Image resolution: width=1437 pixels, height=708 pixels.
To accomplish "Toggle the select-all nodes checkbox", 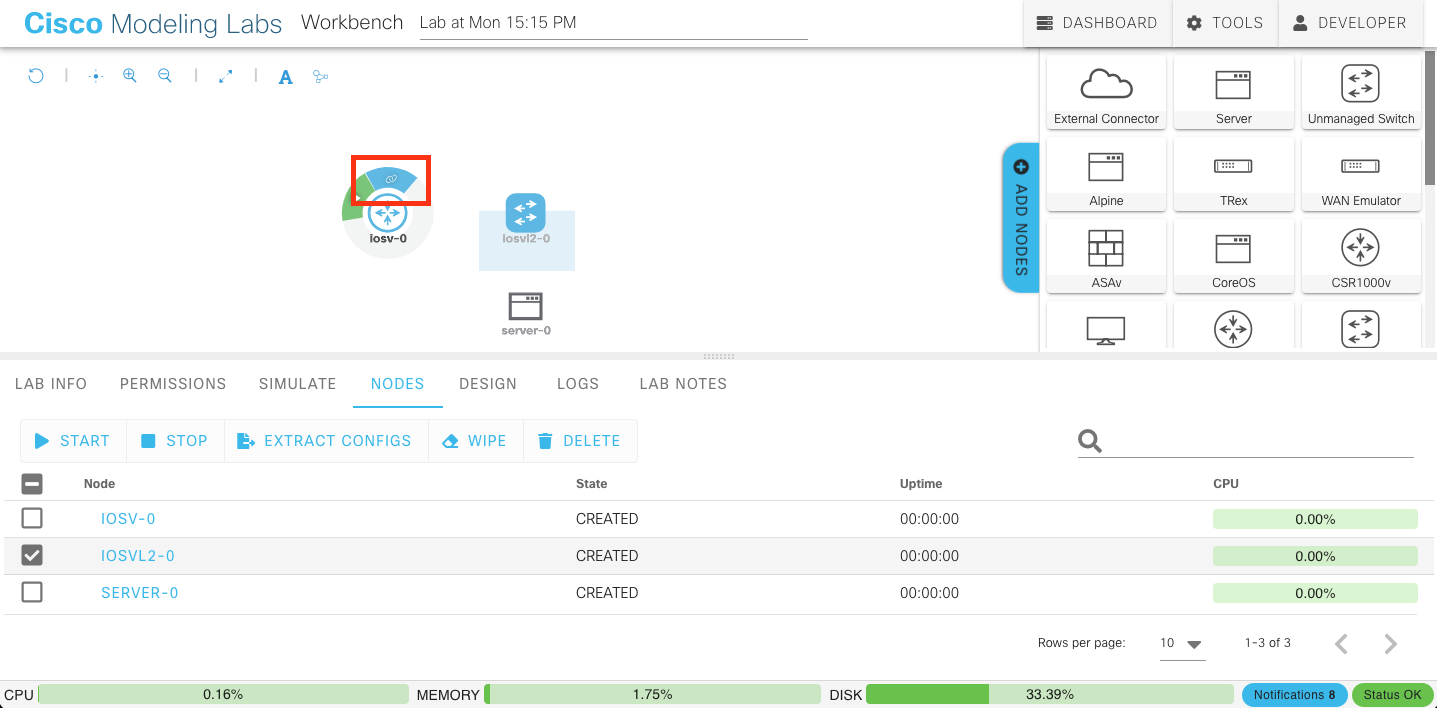I will coord(32,484).
